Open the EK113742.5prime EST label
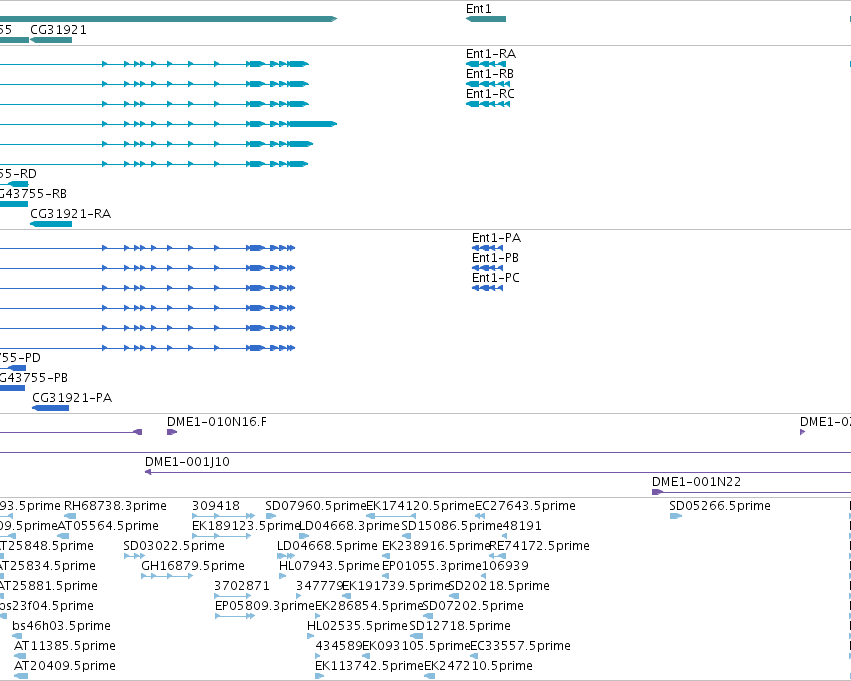Screen dimensions: 851x681 click(370, 666)
